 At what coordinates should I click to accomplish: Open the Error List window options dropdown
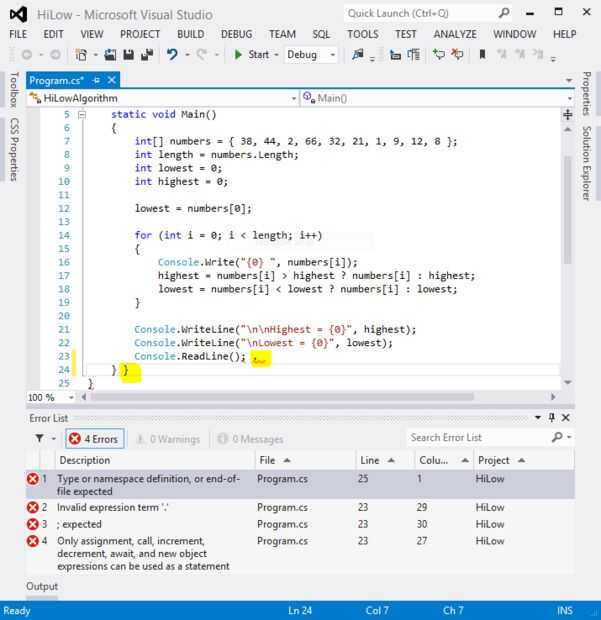point(538,418)
